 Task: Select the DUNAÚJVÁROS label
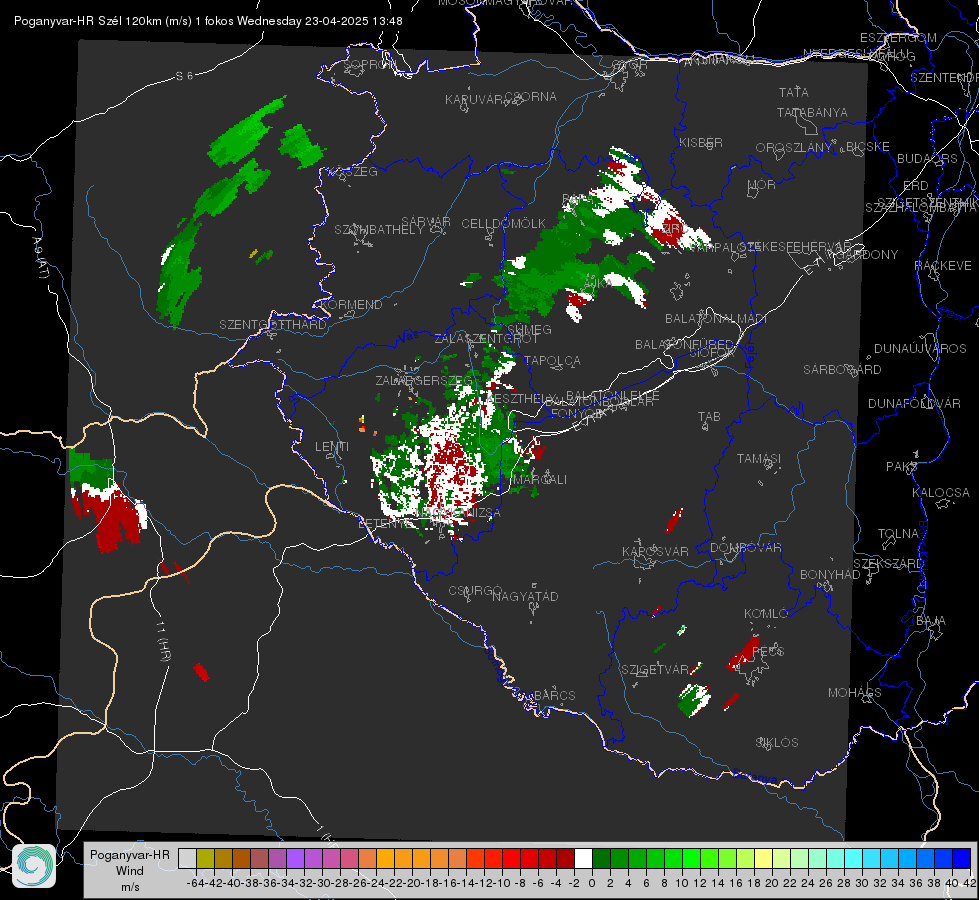pos(920,349)
